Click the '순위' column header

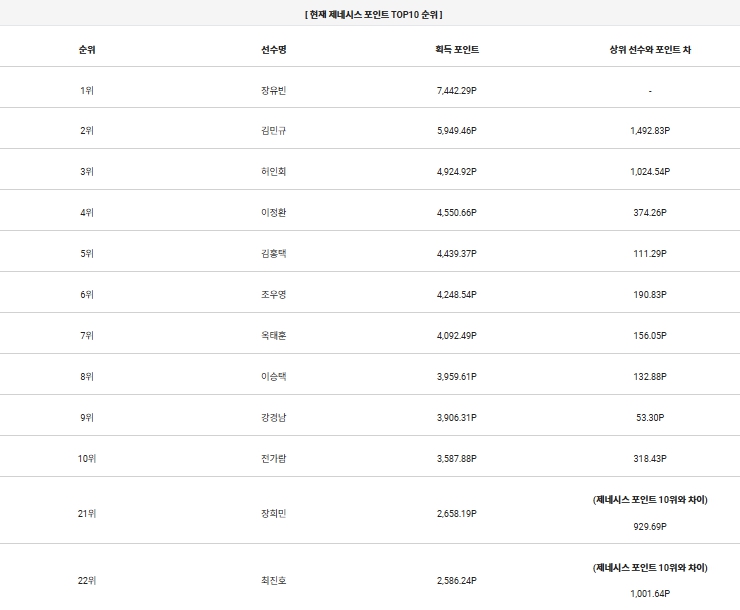[x=86, y=49]
